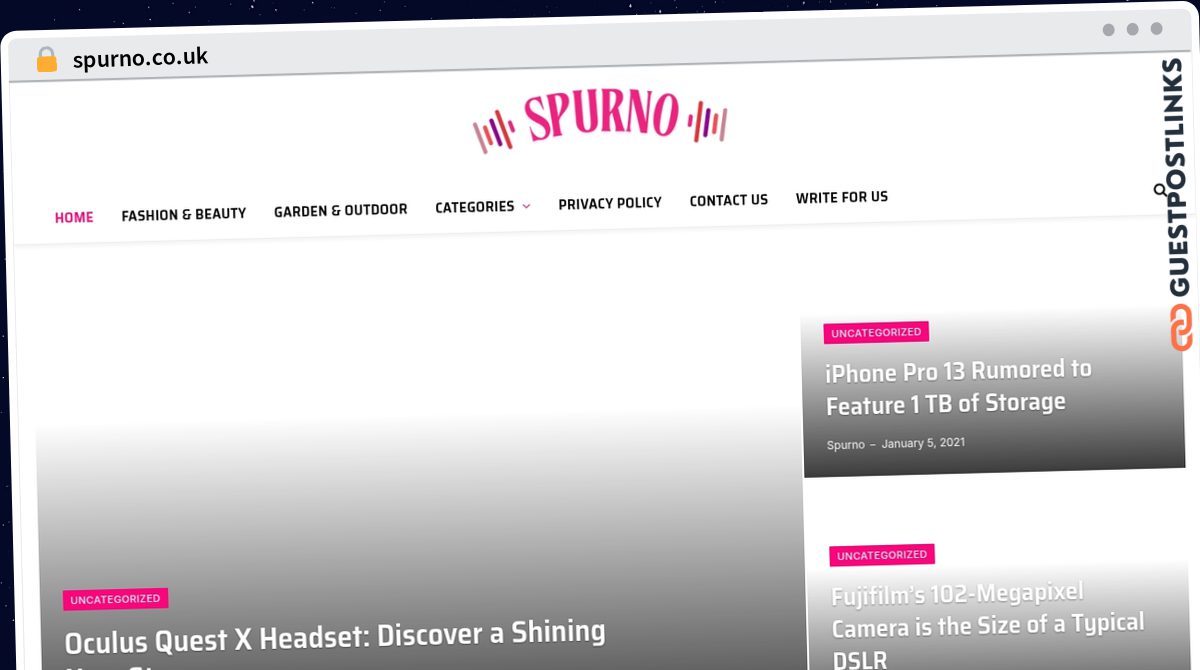Viewport: 1200px width, 670px height.
Task: Read the Fujifilm 102-Megapixel Camera article
Action: (988, 625)
